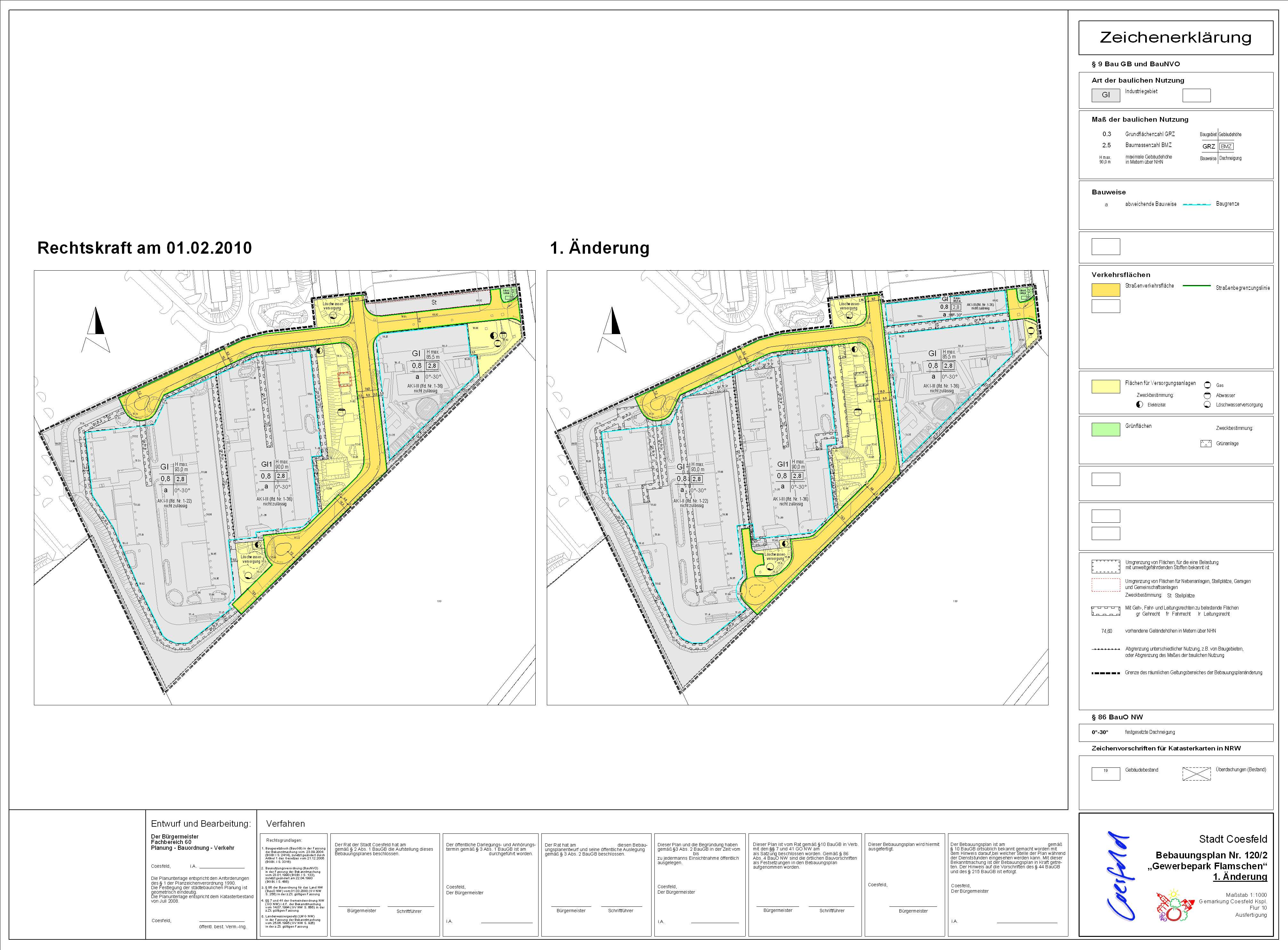Click the 74,60 terrain height sample

coord(1106,631)
